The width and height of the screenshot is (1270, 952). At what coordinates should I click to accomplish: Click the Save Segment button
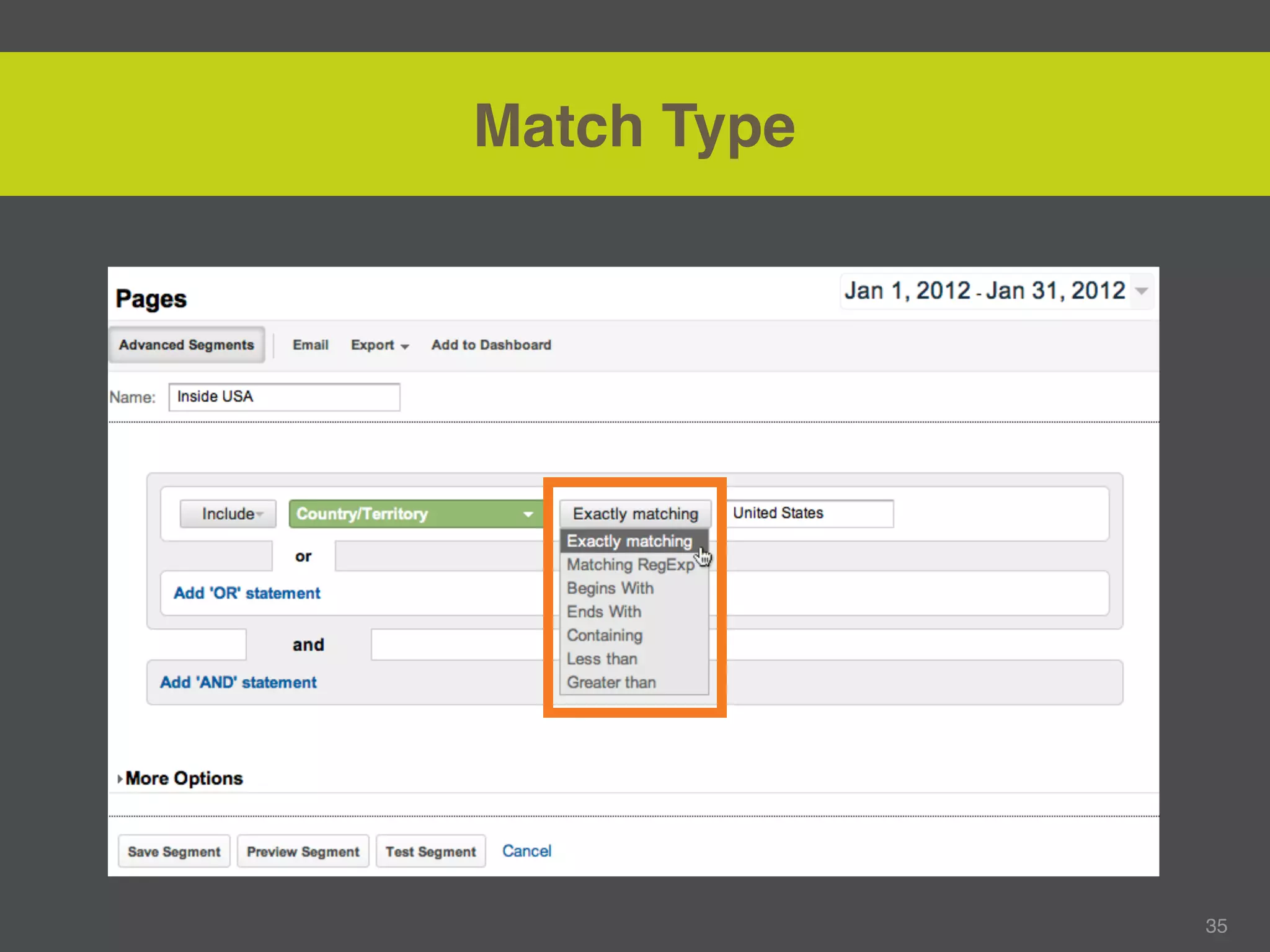coord(174,852)
